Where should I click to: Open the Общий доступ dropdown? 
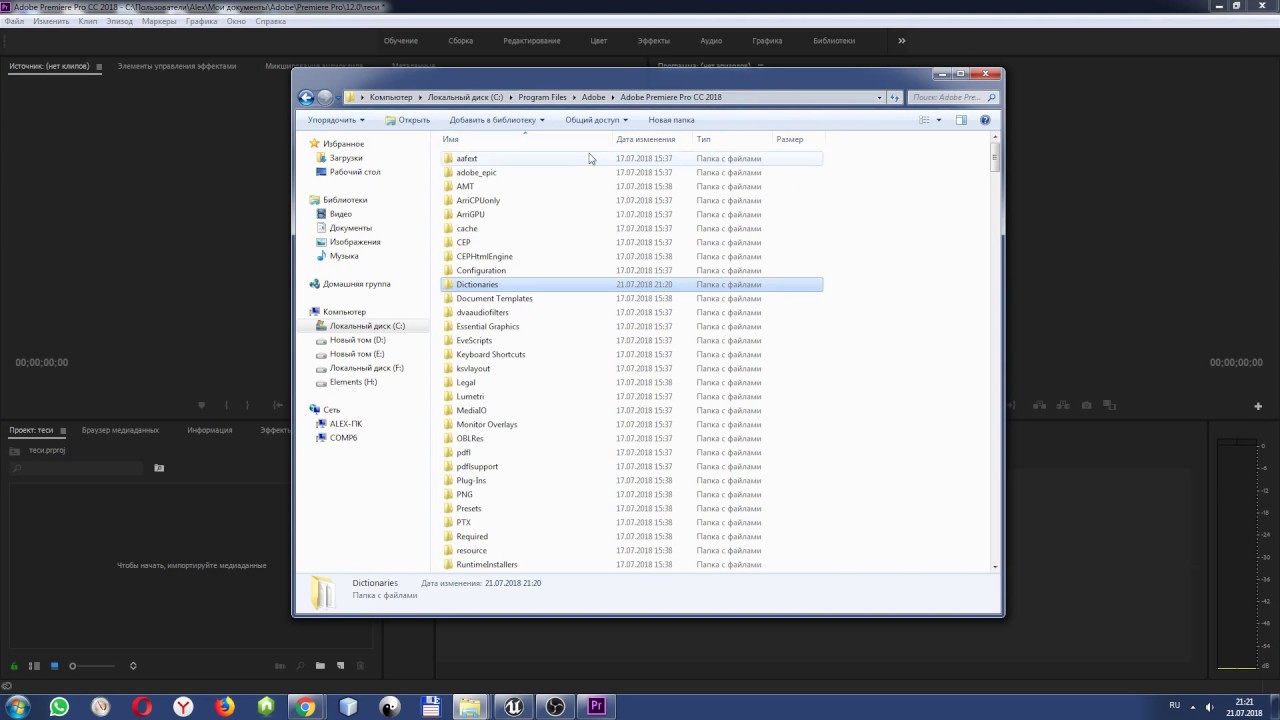coord(597,120)
